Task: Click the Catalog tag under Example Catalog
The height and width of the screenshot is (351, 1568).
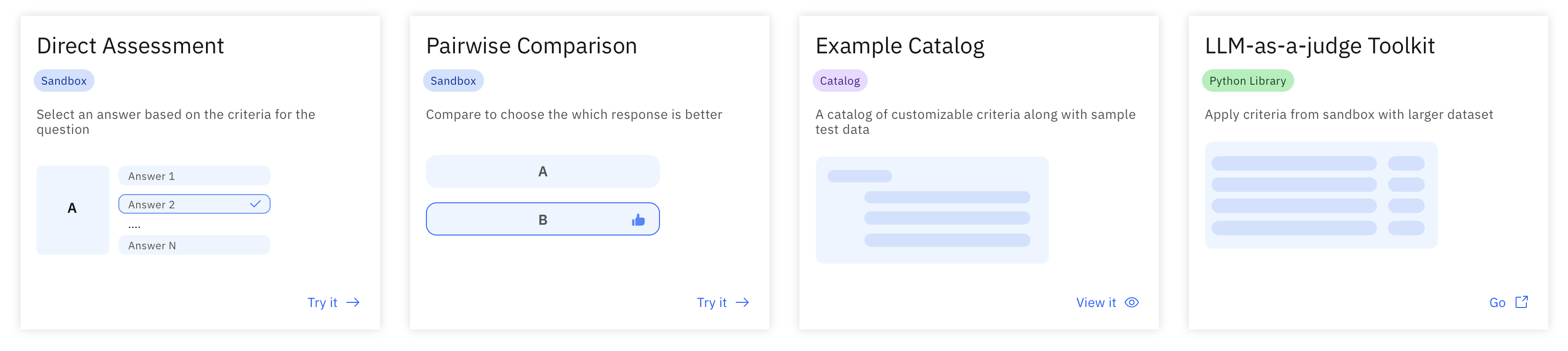Action: [x=839, y=81]
